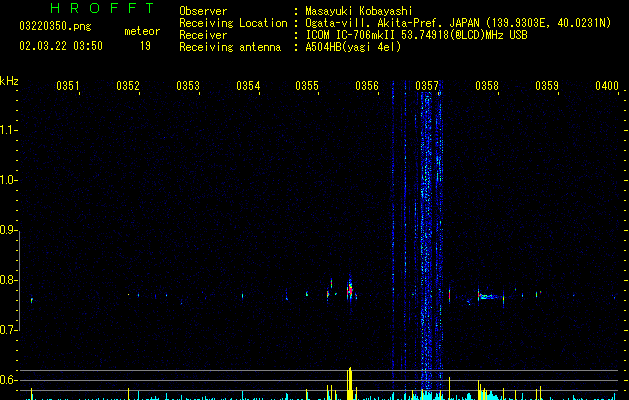The width and height of the screenshot is (629, 400).
Task: Click the 0351 time axis marker
Action: point(67,85)
